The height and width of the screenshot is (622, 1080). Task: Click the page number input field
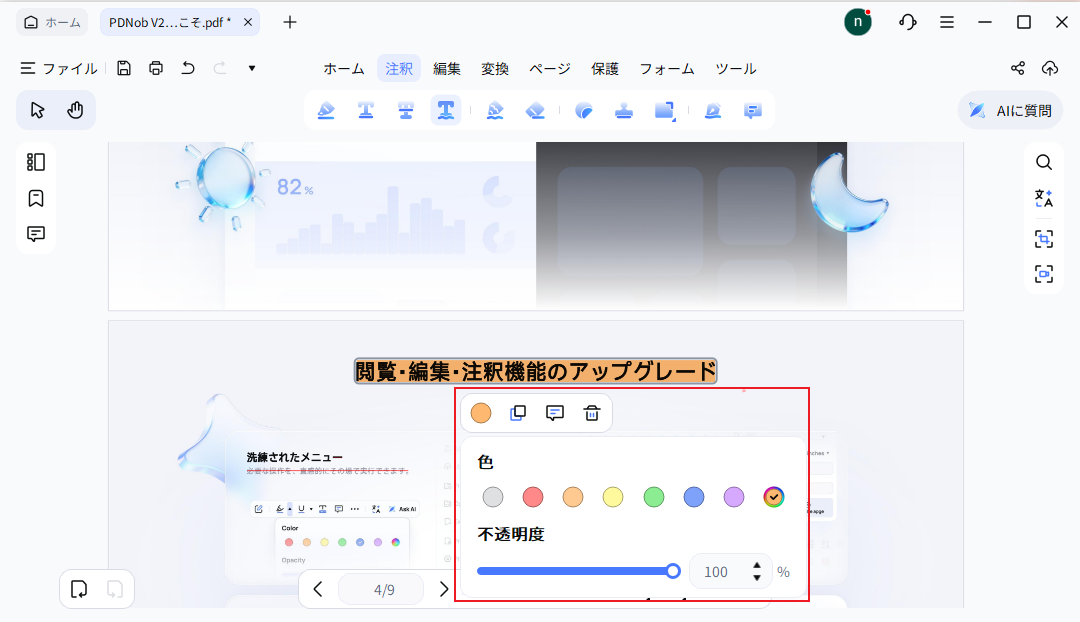tap(382, 589)
